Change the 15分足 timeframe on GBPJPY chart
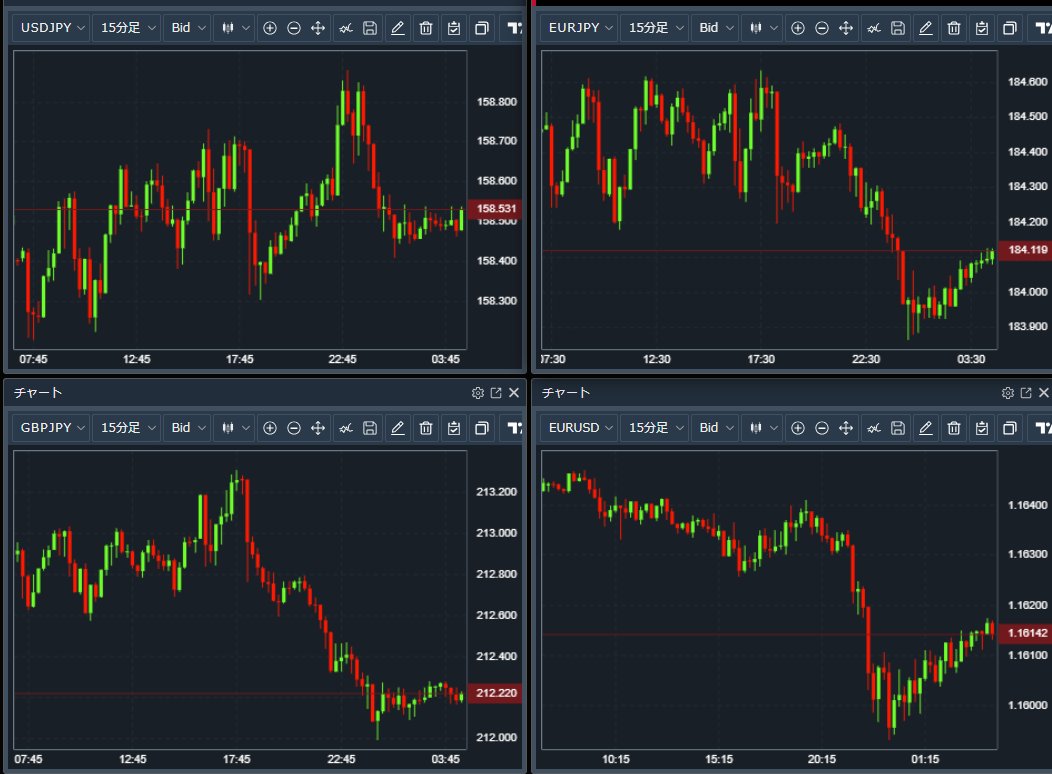1052x774 pixels. coord(127,428)
